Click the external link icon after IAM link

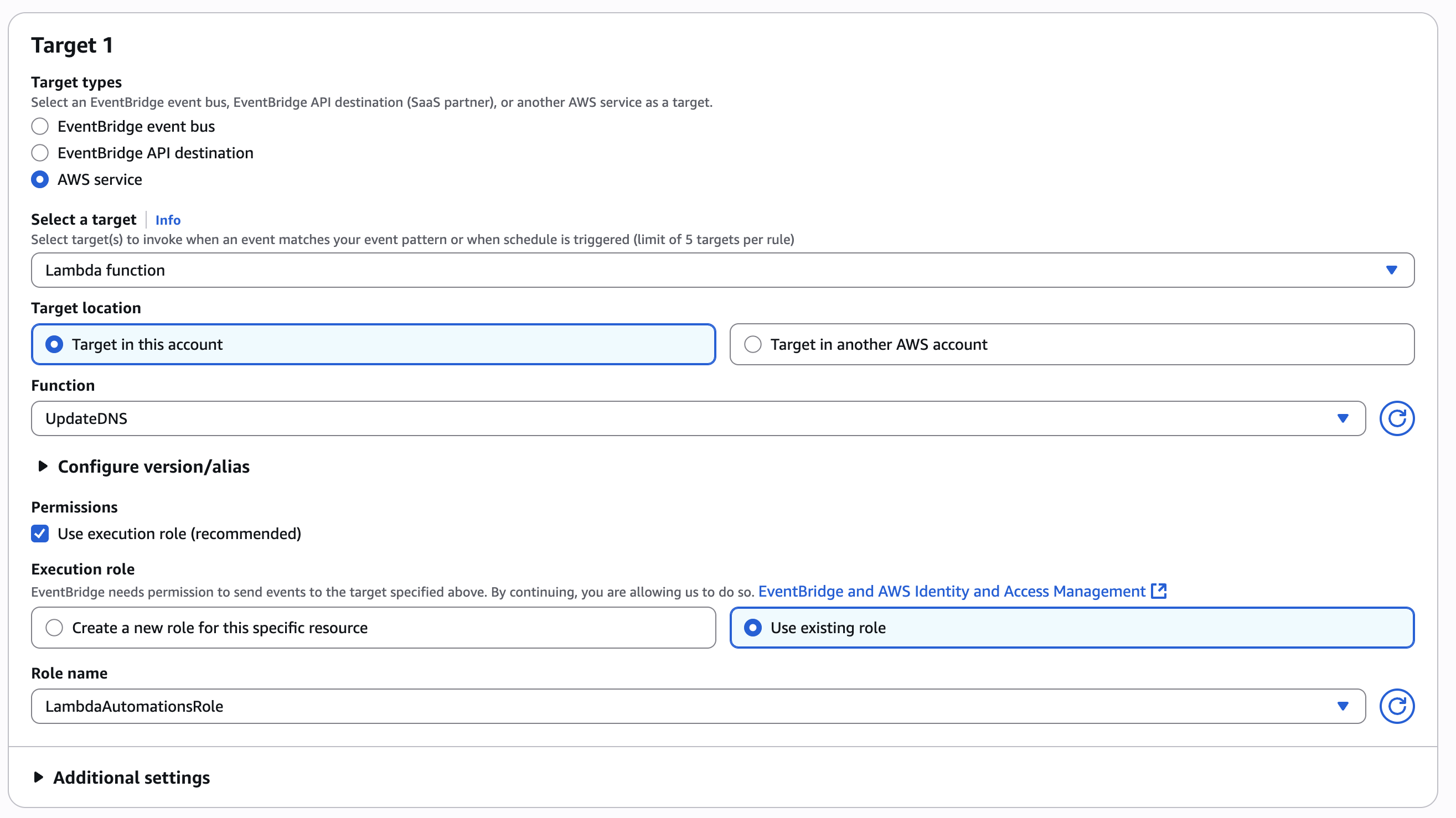click(x=1159, y=591)
